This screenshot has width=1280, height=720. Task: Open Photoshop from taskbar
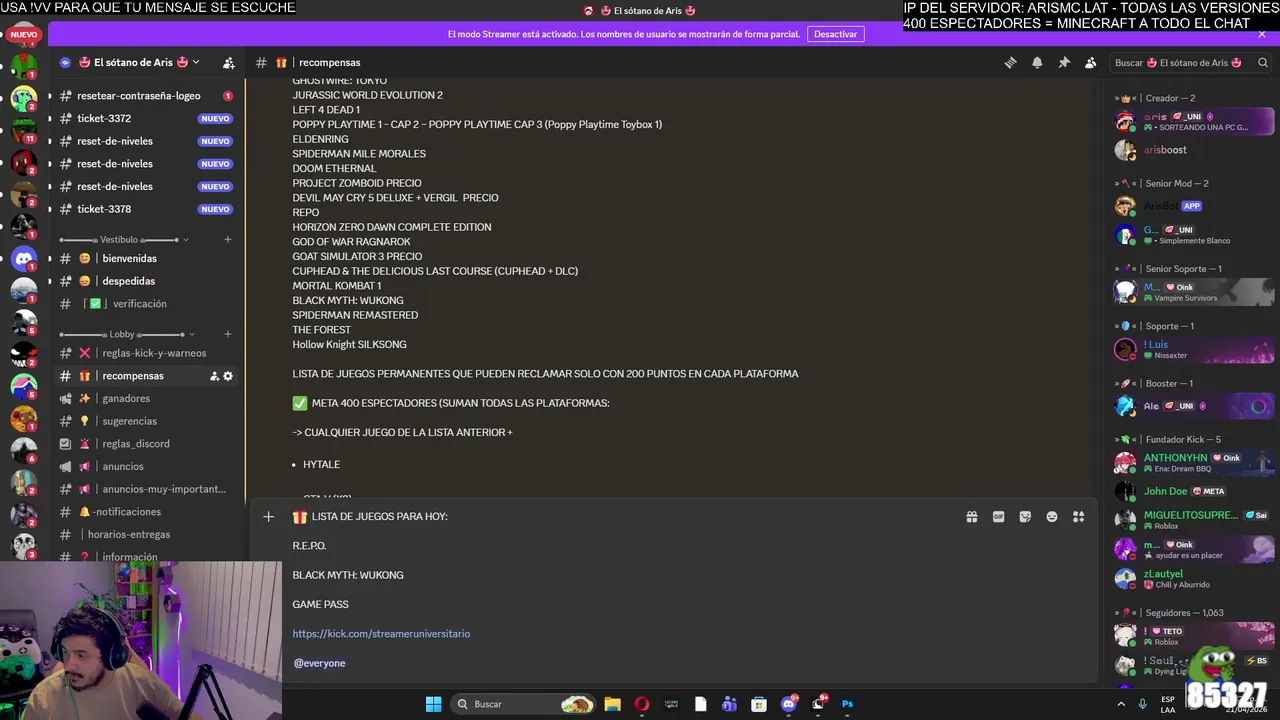click(x=847, y=704)
